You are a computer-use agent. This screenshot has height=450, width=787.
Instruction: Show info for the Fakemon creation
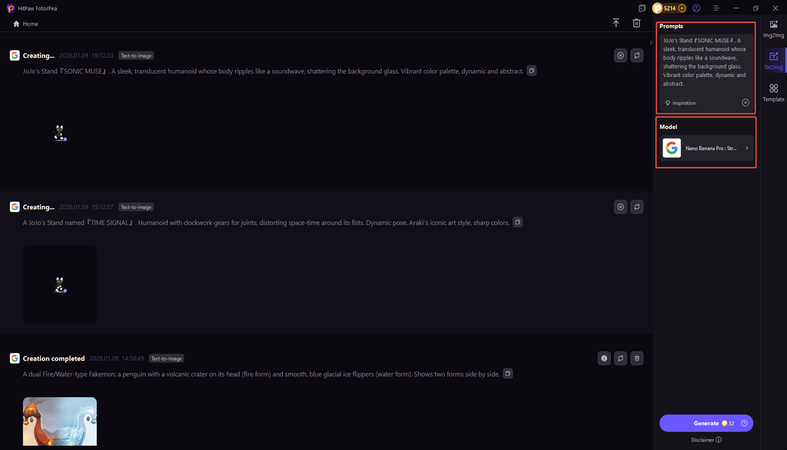[x=603, y=358]
